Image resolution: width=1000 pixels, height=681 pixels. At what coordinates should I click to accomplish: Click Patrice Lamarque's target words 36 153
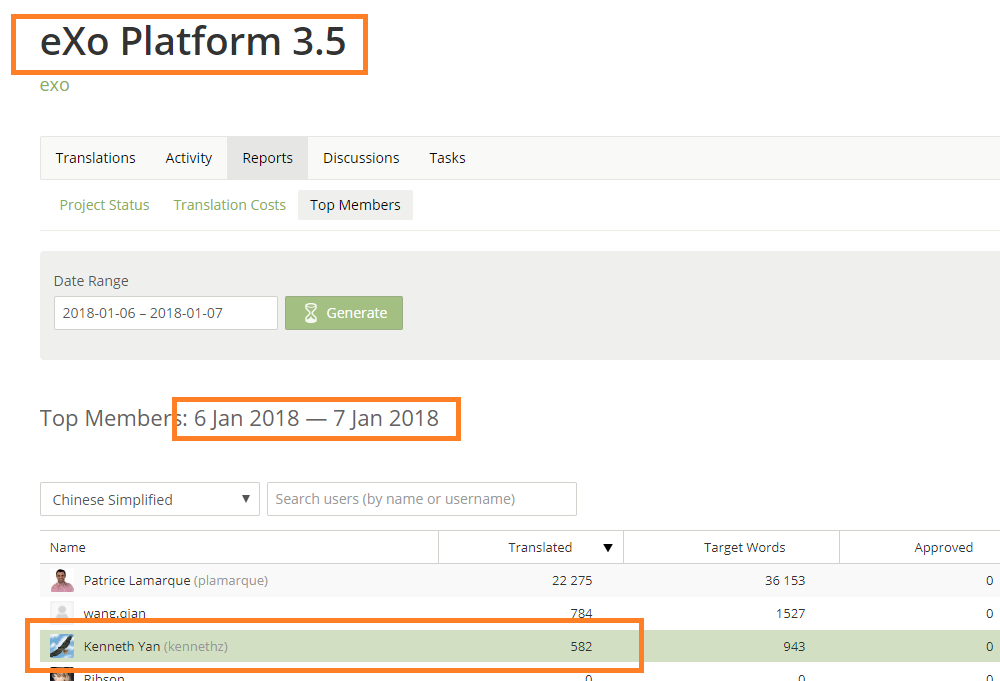click(785, 581)
